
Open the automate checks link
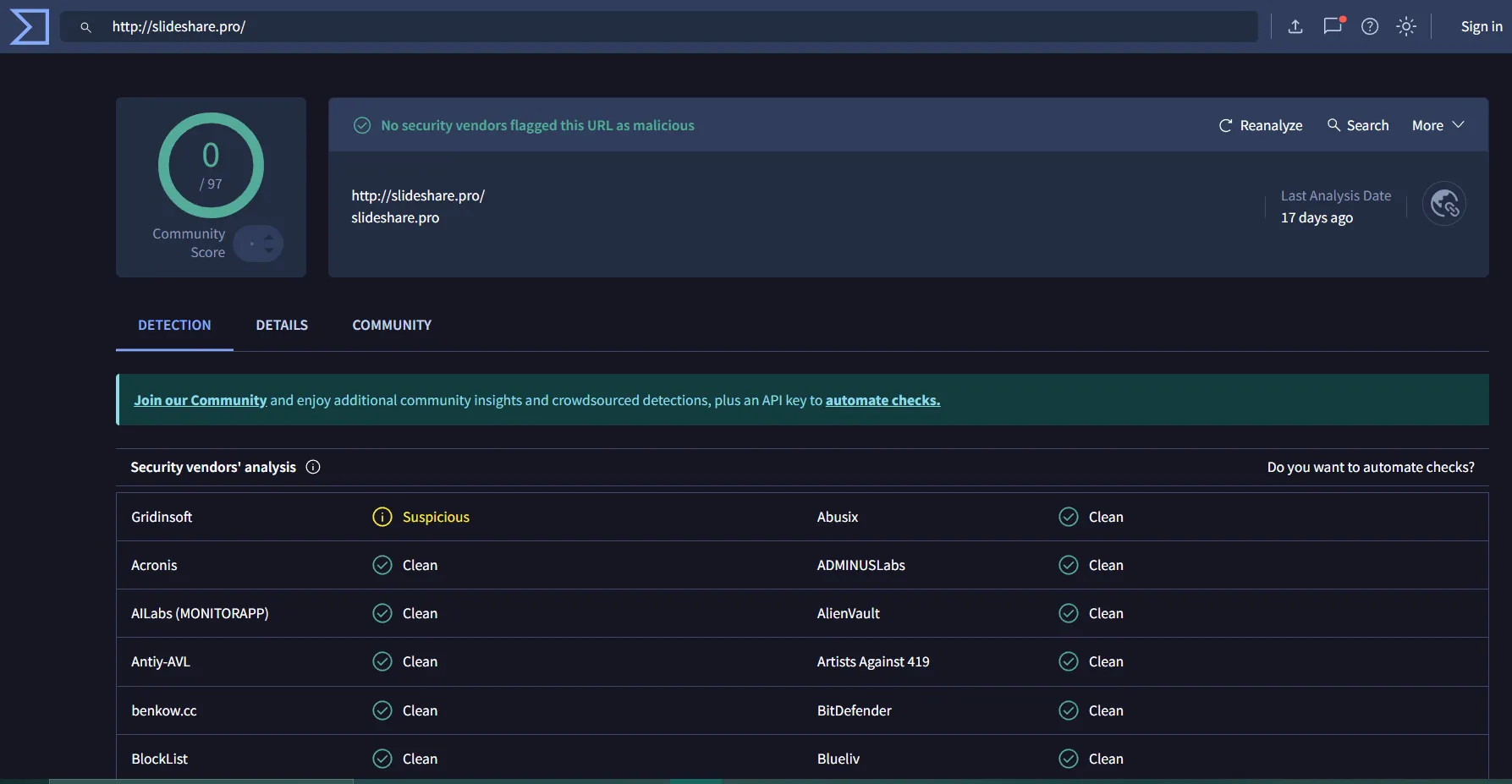point(882,400)
